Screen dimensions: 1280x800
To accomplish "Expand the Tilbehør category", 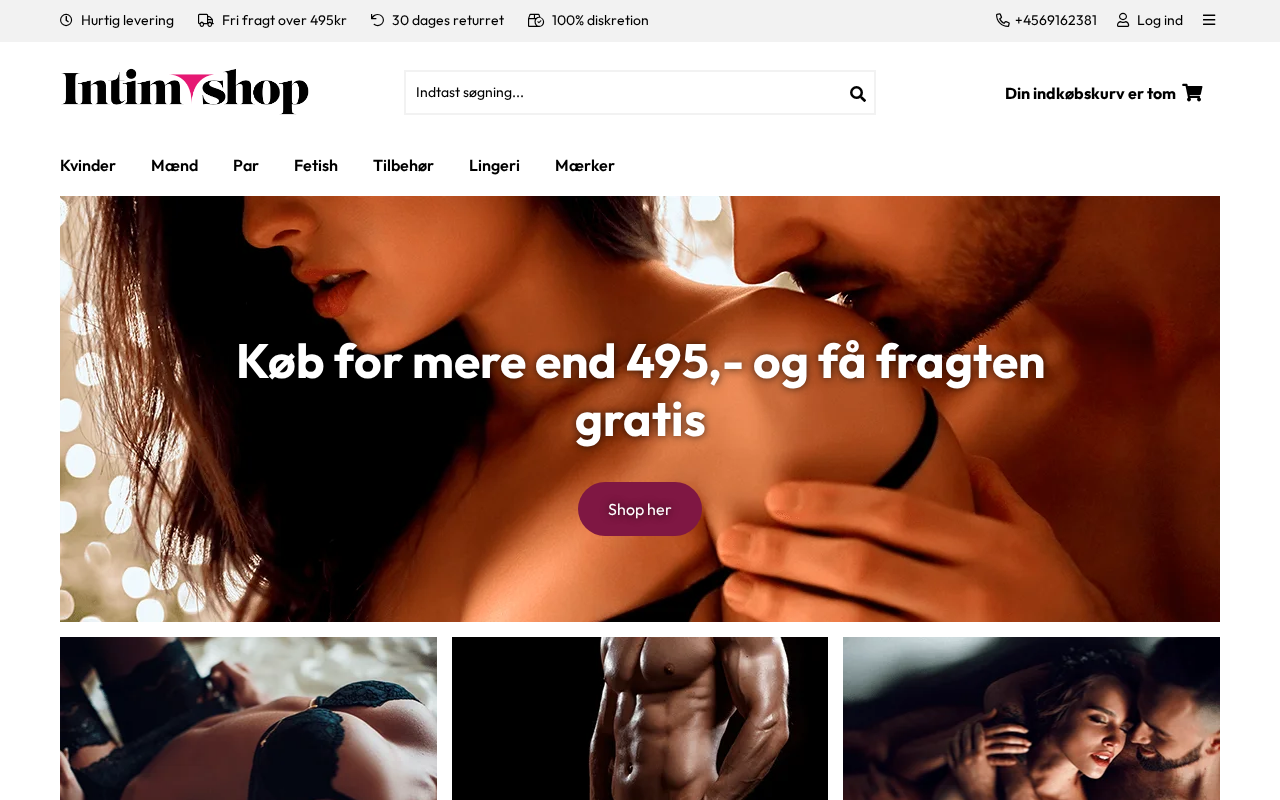I will pos(403,166).
